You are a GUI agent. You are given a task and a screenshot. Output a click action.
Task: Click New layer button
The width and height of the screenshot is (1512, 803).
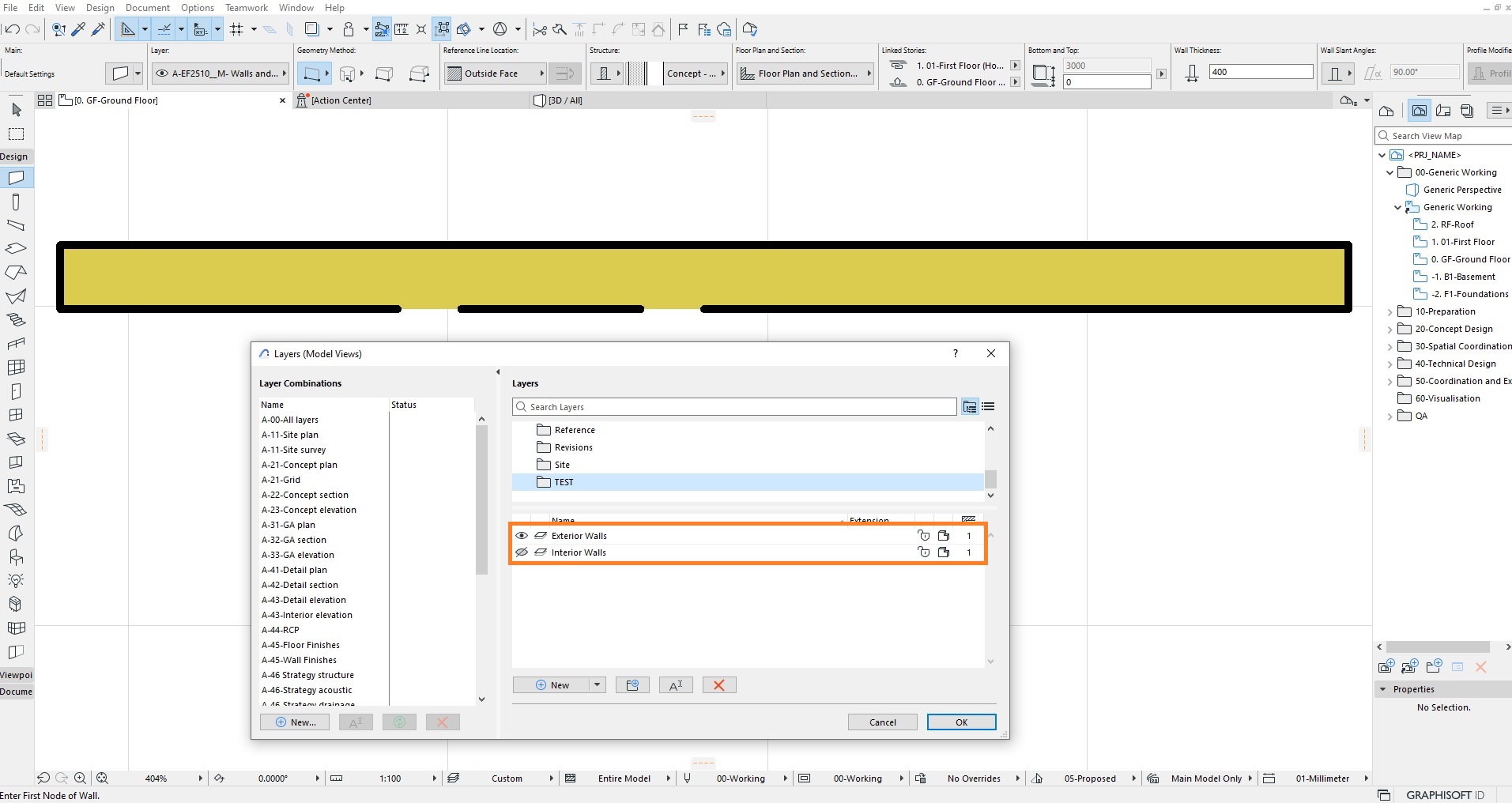pos(552,685)
